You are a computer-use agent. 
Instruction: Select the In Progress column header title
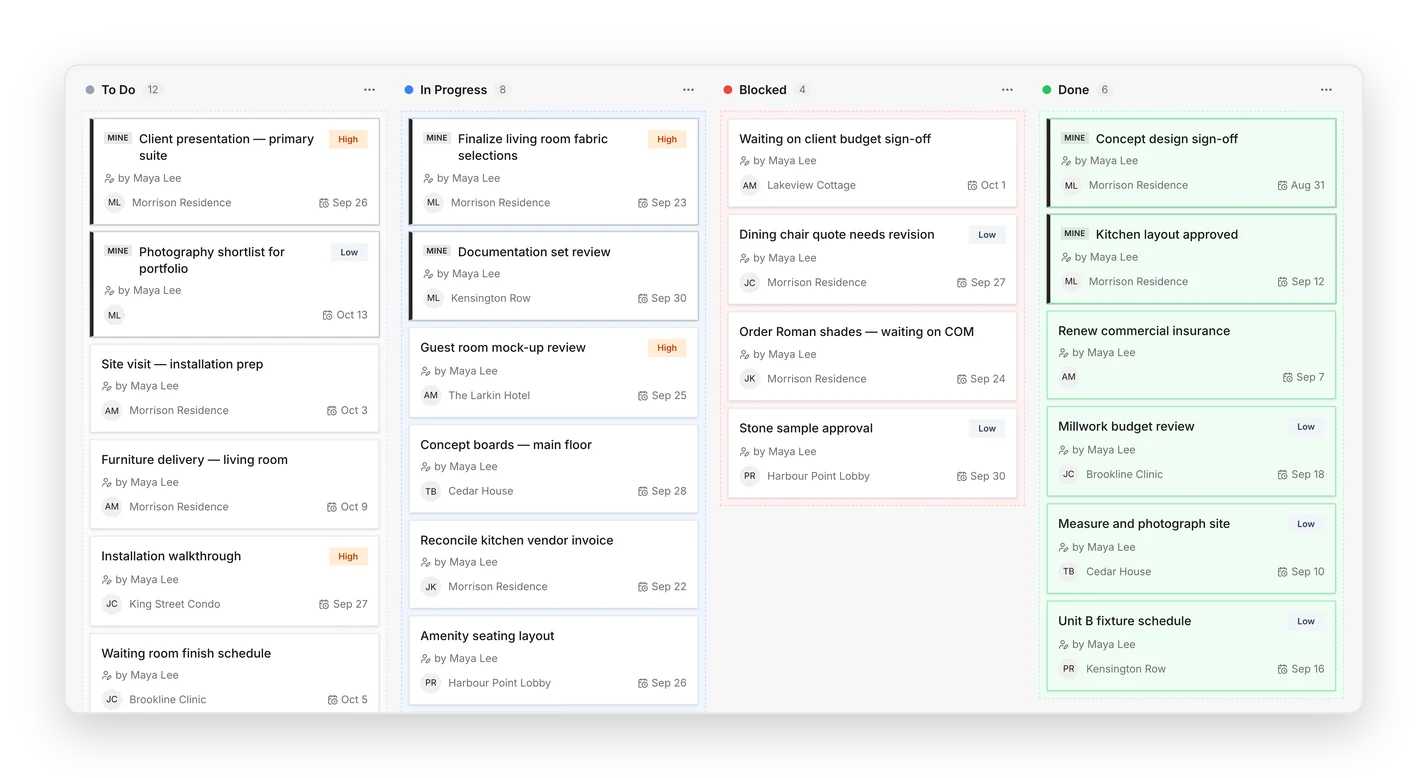click(453, 90)
